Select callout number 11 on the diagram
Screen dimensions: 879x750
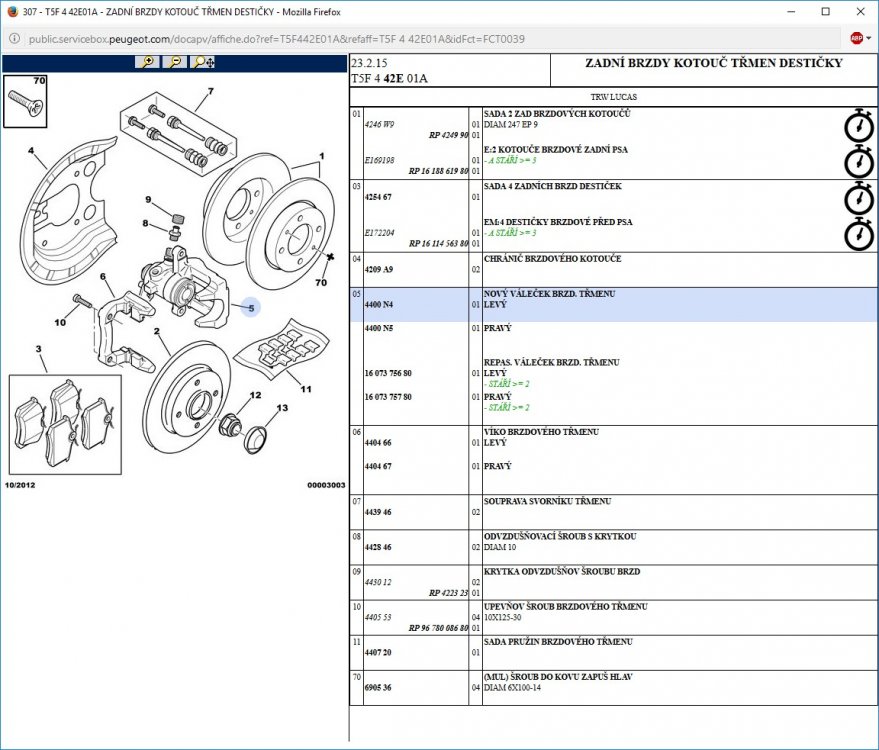coord(306,389)
